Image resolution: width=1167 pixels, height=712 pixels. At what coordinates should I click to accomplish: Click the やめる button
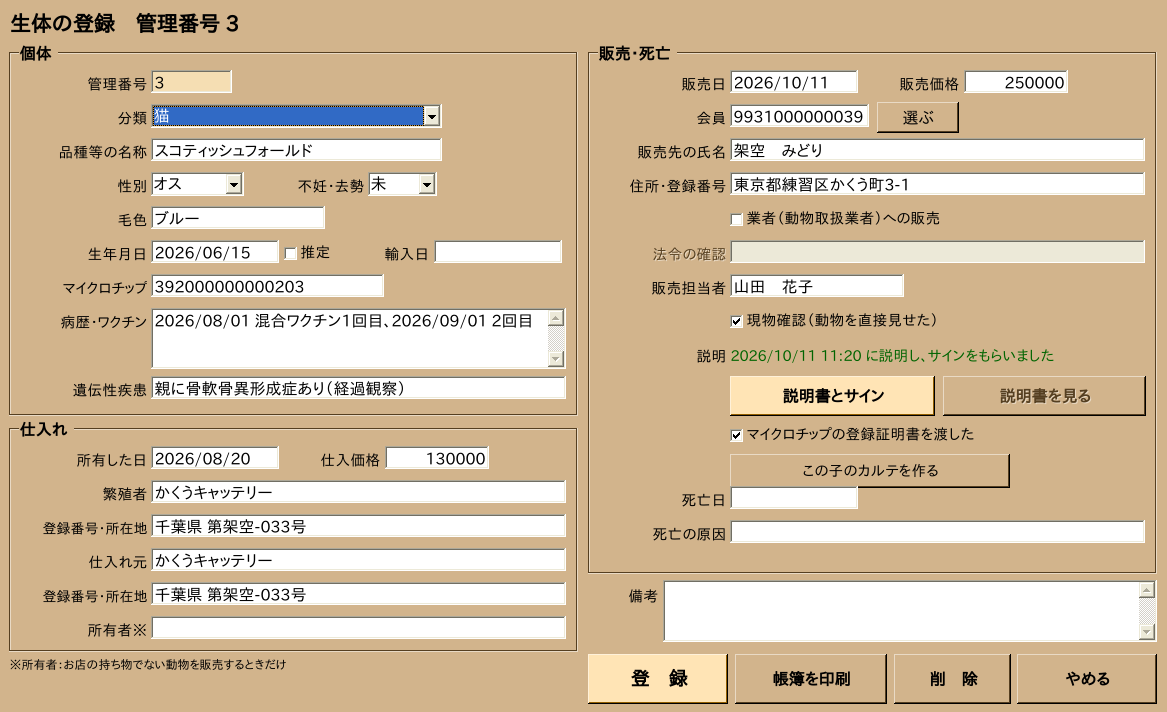tap(1087, 679)
